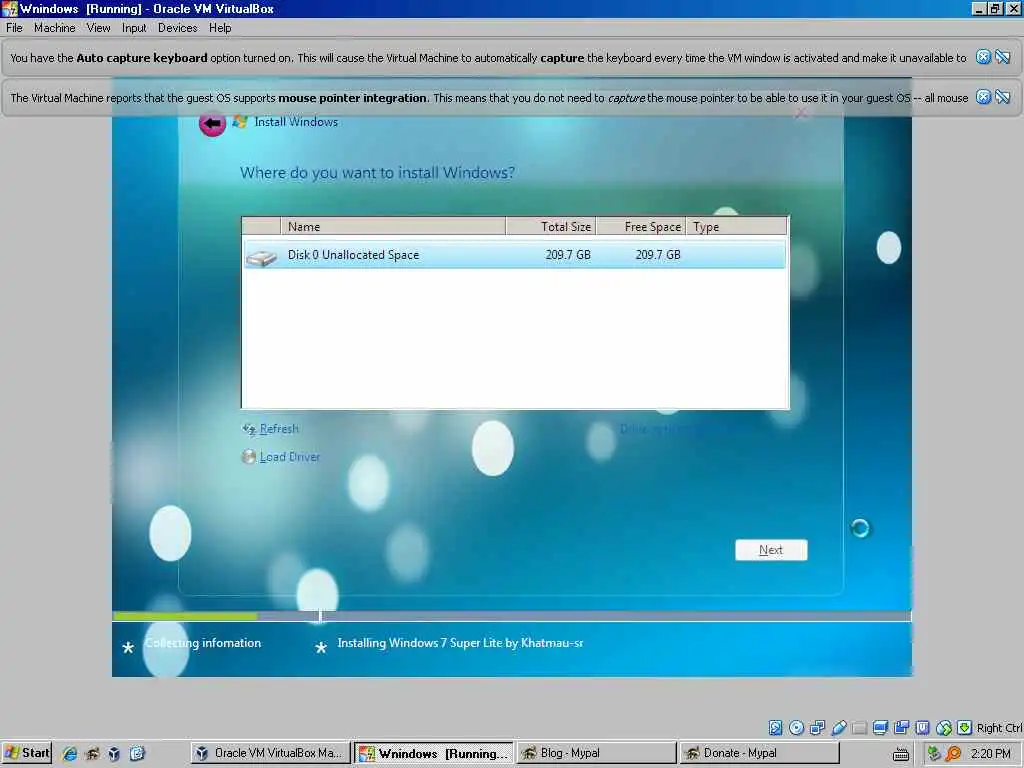This screenshot has height=768, width=1024.
Task: Click the Right Ctrl host key label
Action: (x=999, y=728)
